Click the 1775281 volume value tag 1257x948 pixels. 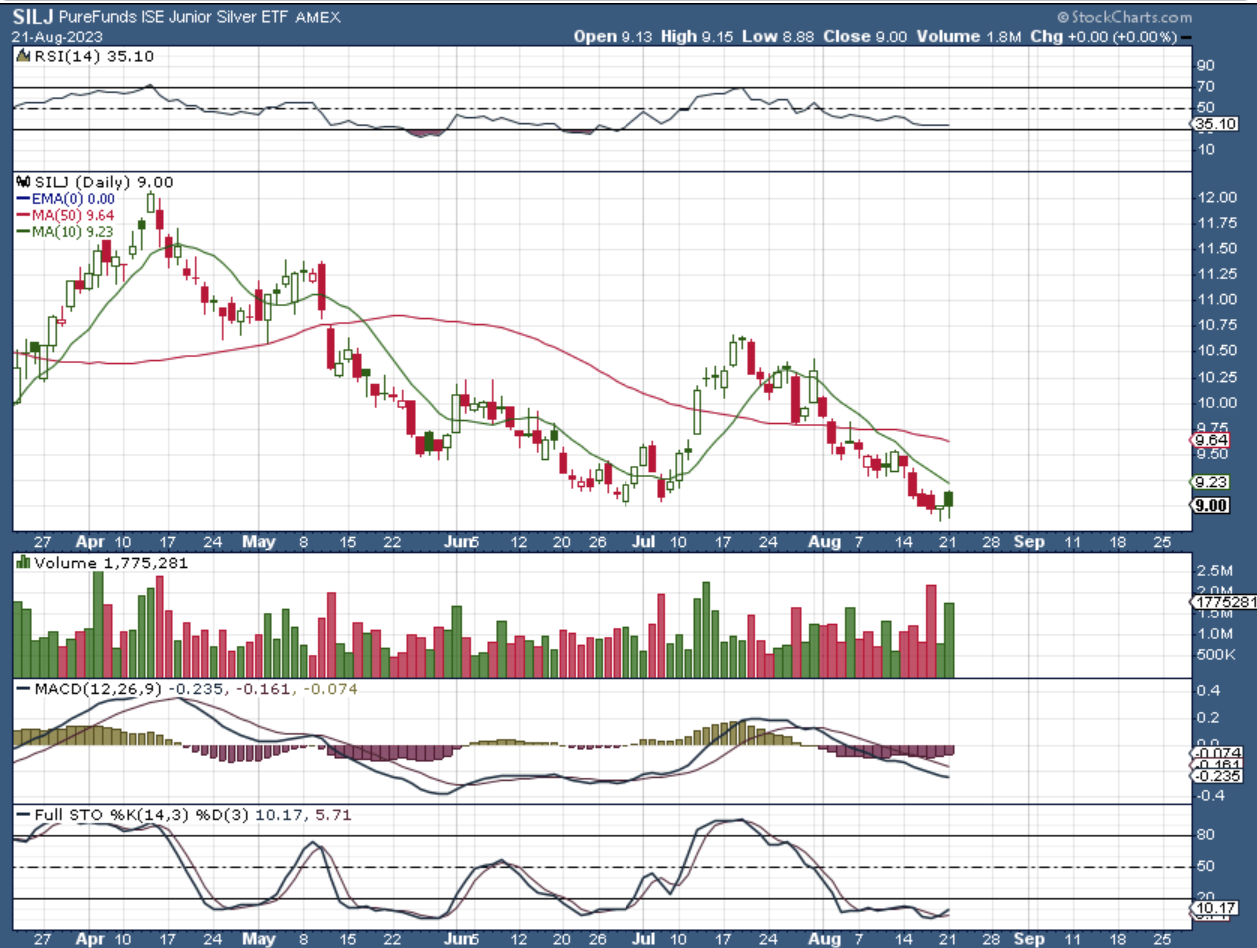tap(1225, 602)
